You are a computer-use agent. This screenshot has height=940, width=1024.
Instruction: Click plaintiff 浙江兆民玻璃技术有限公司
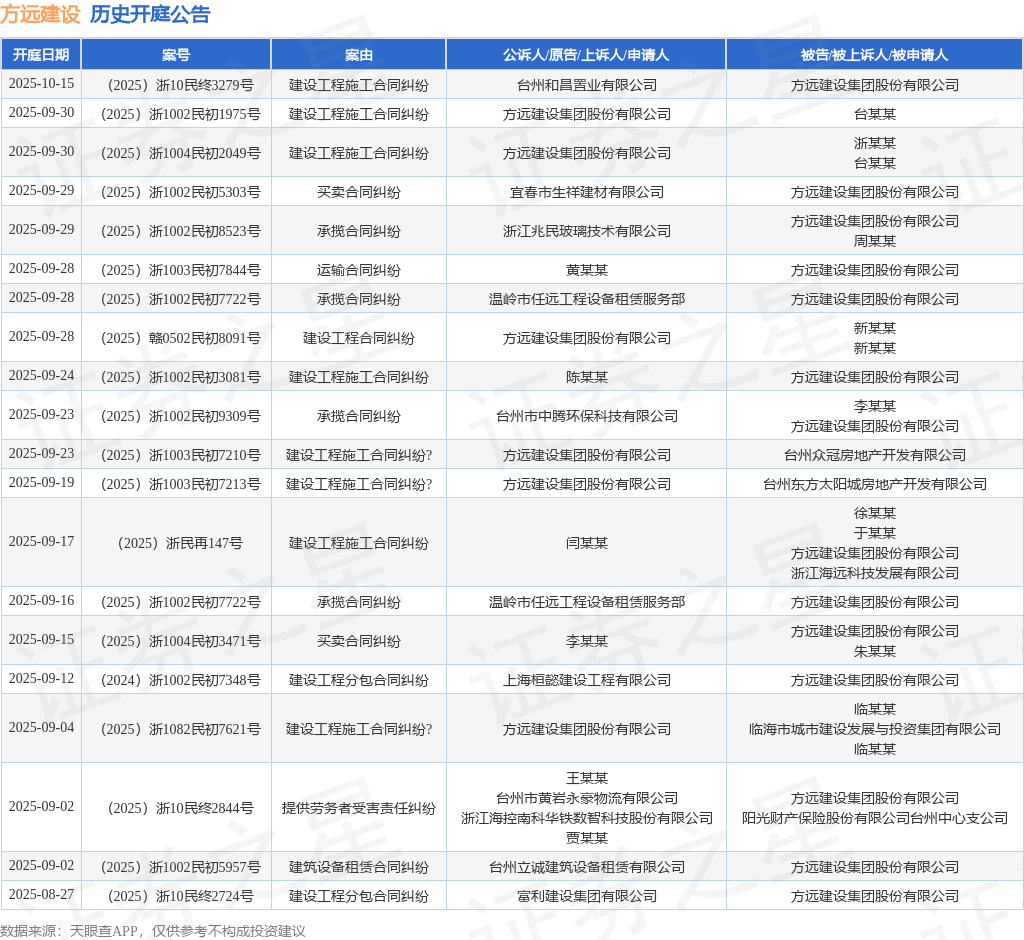586,231
